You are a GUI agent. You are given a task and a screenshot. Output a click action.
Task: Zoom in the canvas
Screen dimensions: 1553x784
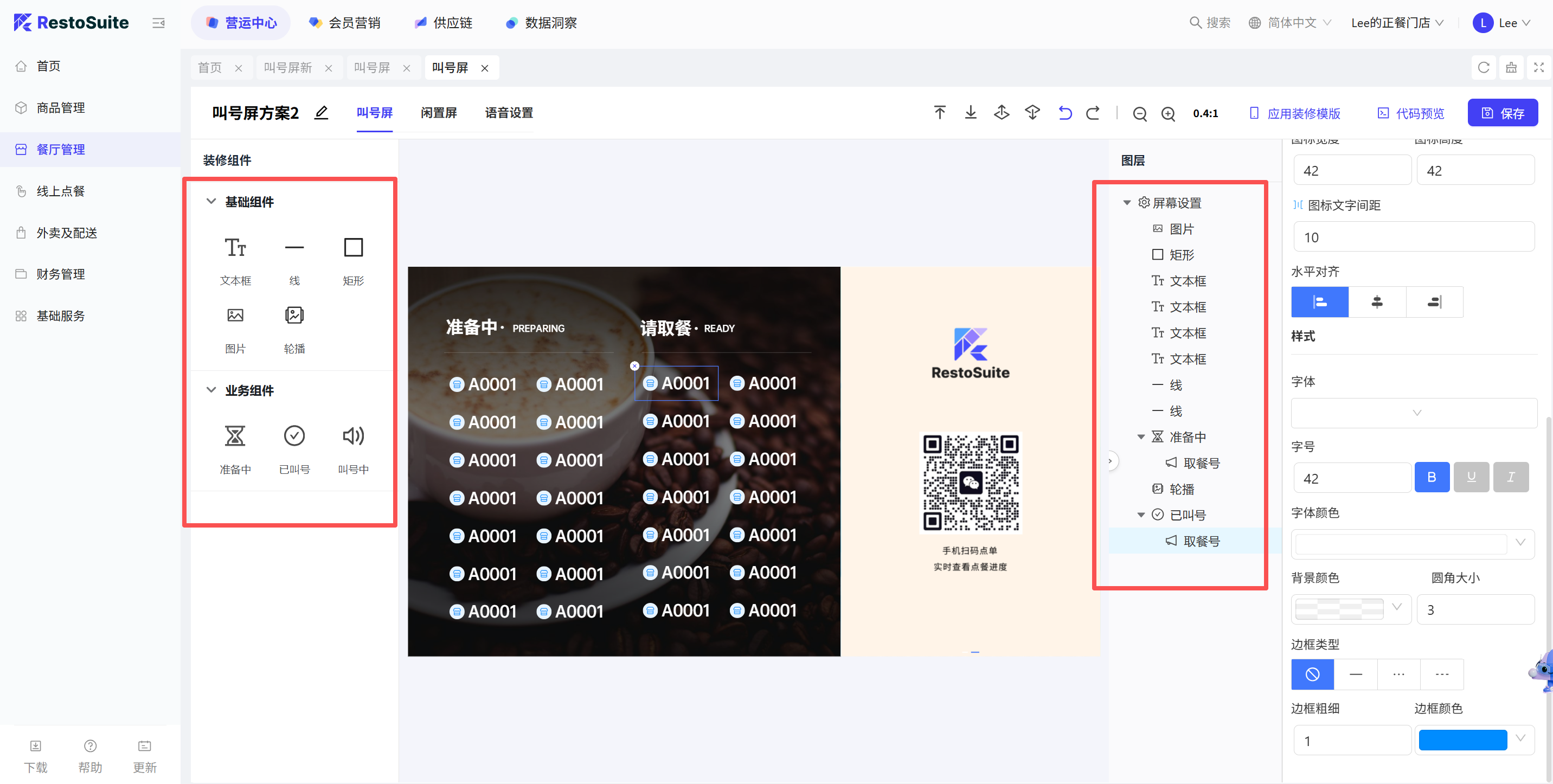(1169, 114)
